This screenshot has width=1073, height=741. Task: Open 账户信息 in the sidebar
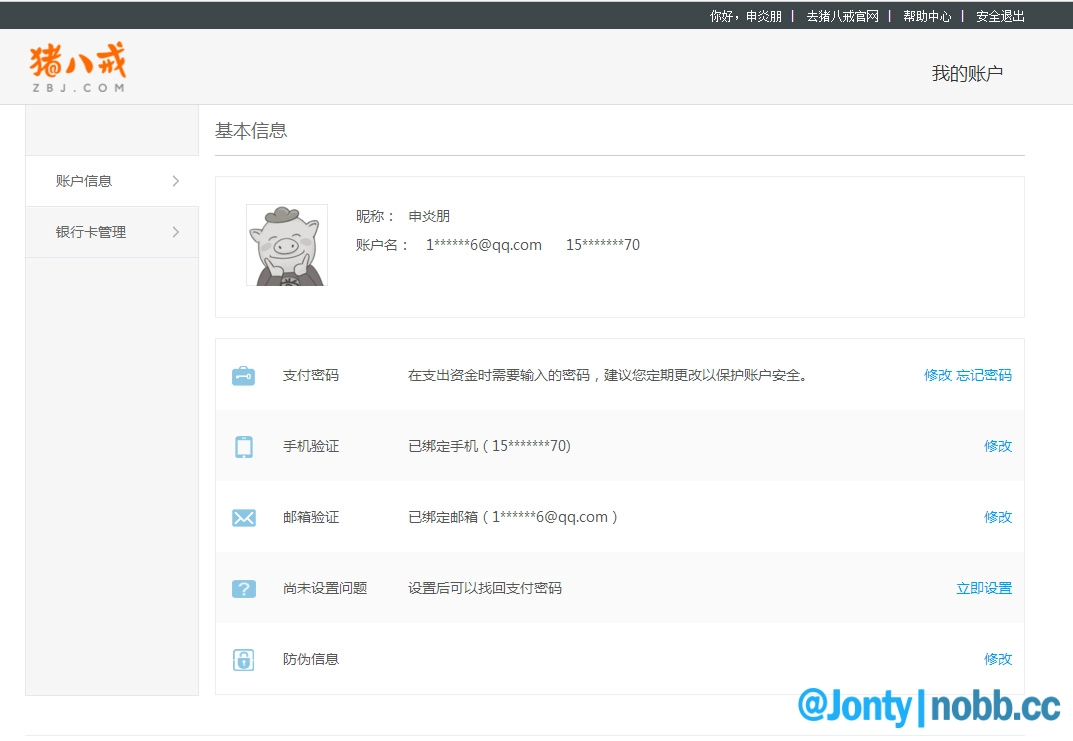click(x=84, y=181)
